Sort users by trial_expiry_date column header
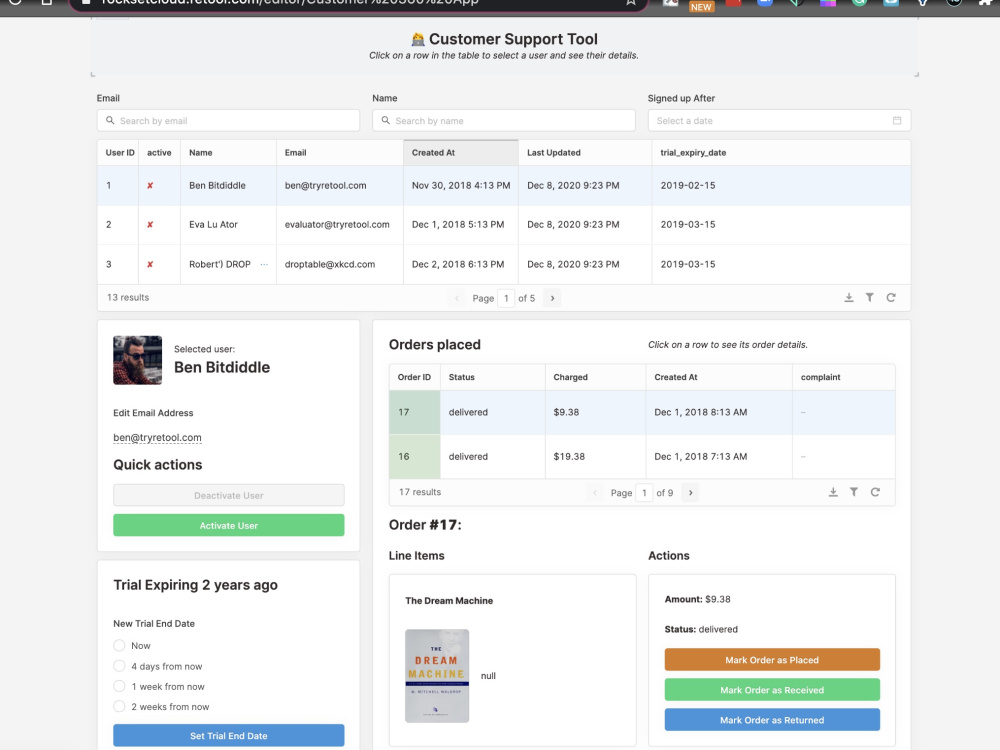 pyautogui.click(x=781, y=153)
